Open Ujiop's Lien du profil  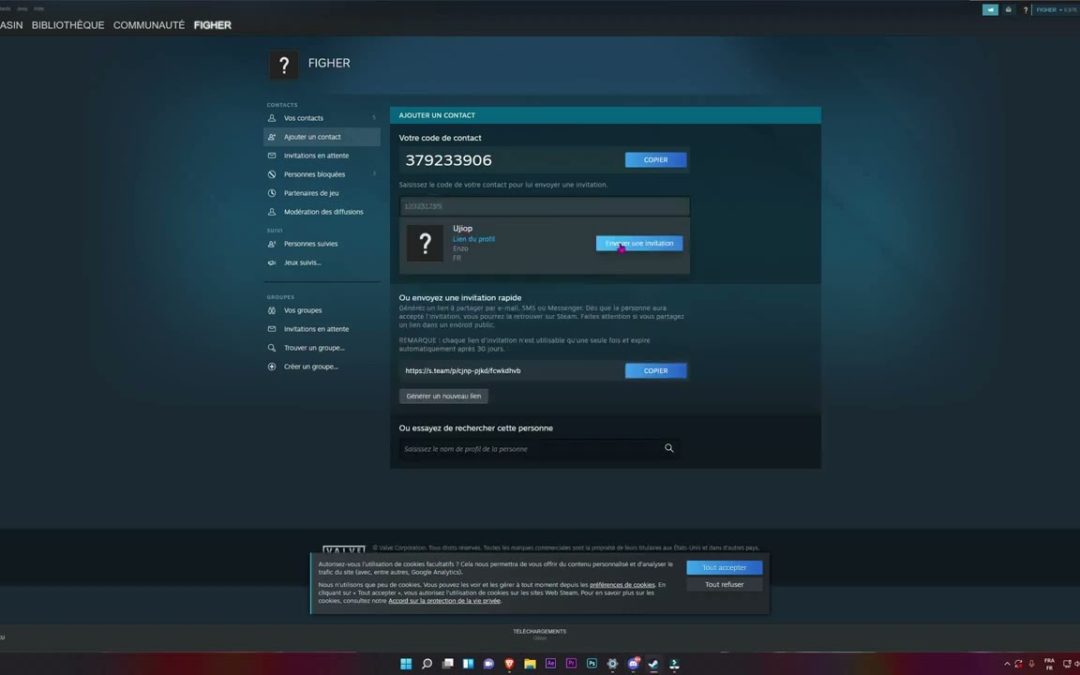point(473,239)
